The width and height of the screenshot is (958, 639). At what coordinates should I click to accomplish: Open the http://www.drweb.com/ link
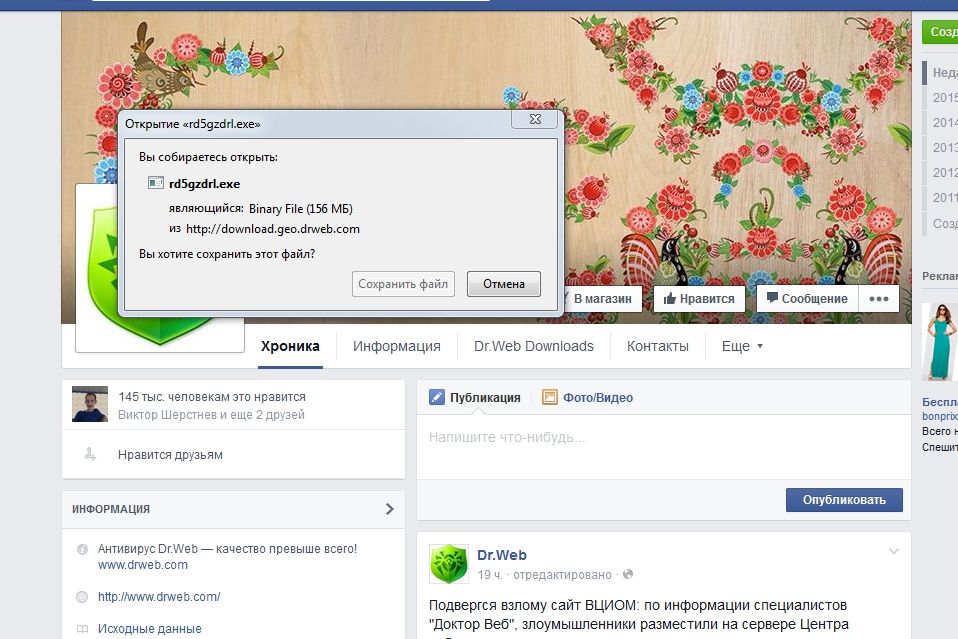159,597
